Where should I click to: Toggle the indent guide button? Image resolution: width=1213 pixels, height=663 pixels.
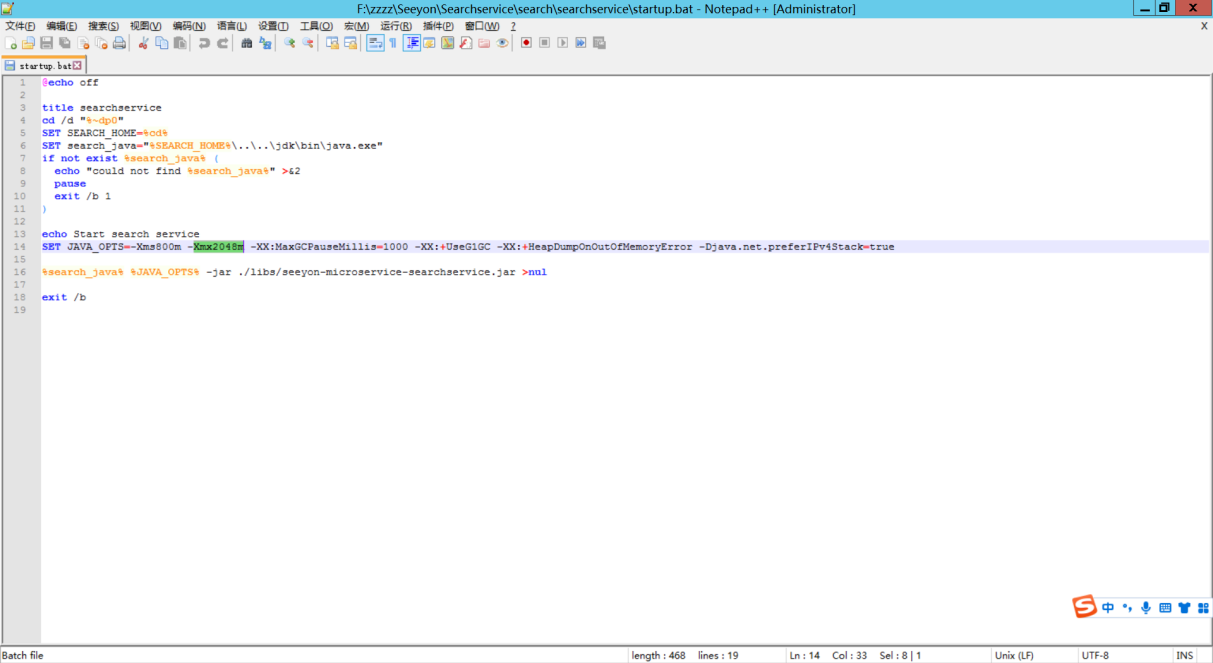412,43
